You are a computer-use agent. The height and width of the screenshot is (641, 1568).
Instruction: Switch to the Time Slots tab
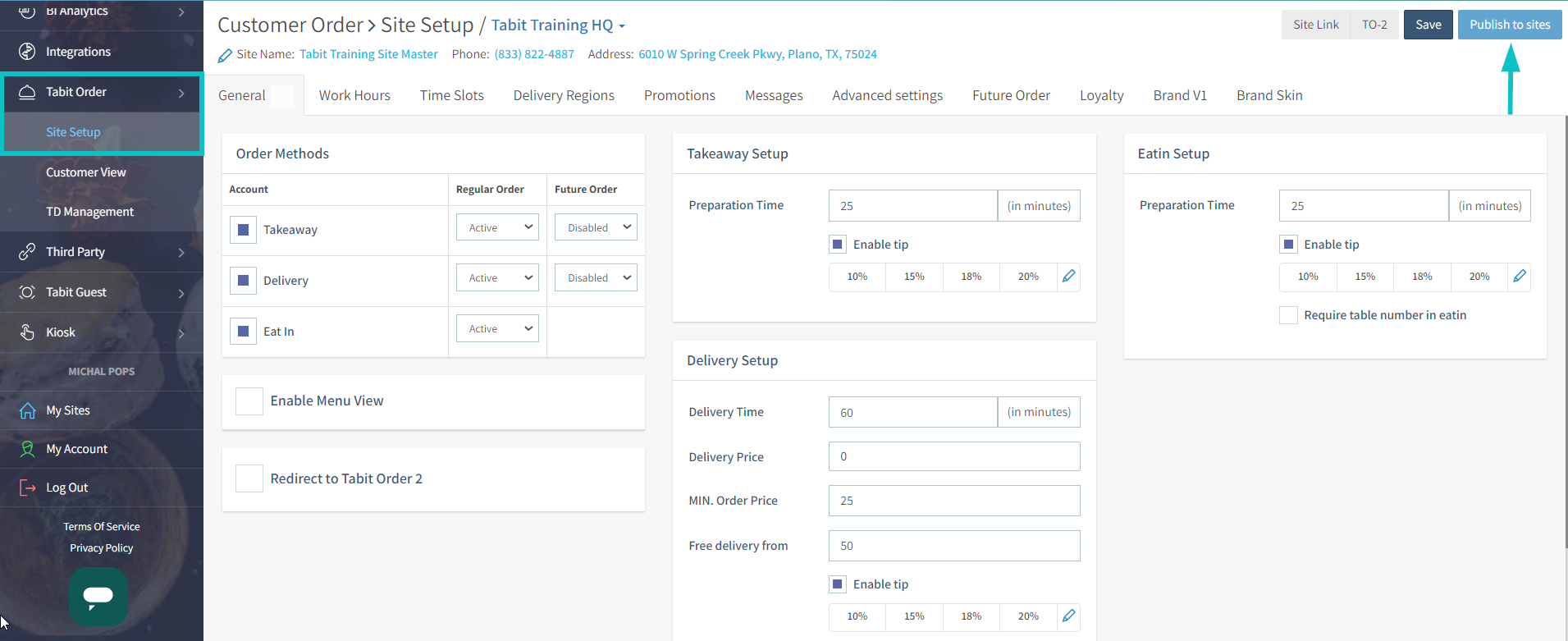(x=452, y=95)
